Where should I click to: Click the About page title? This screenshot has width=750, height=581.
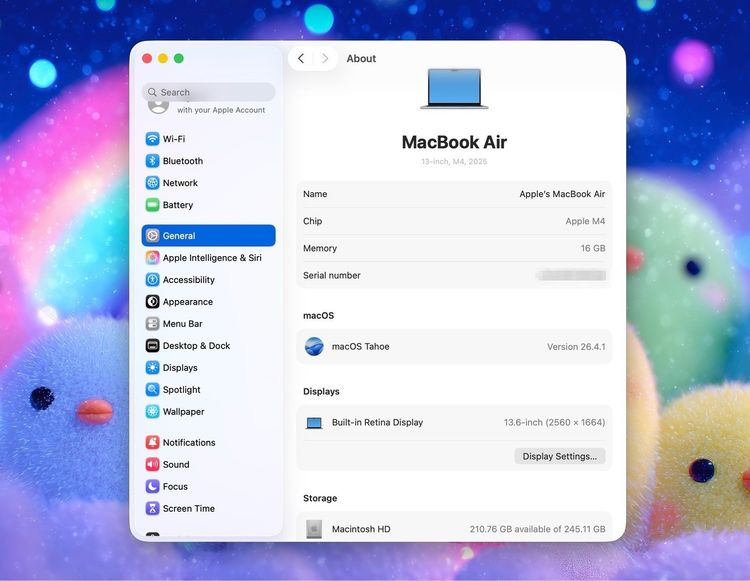coord(361,58)
